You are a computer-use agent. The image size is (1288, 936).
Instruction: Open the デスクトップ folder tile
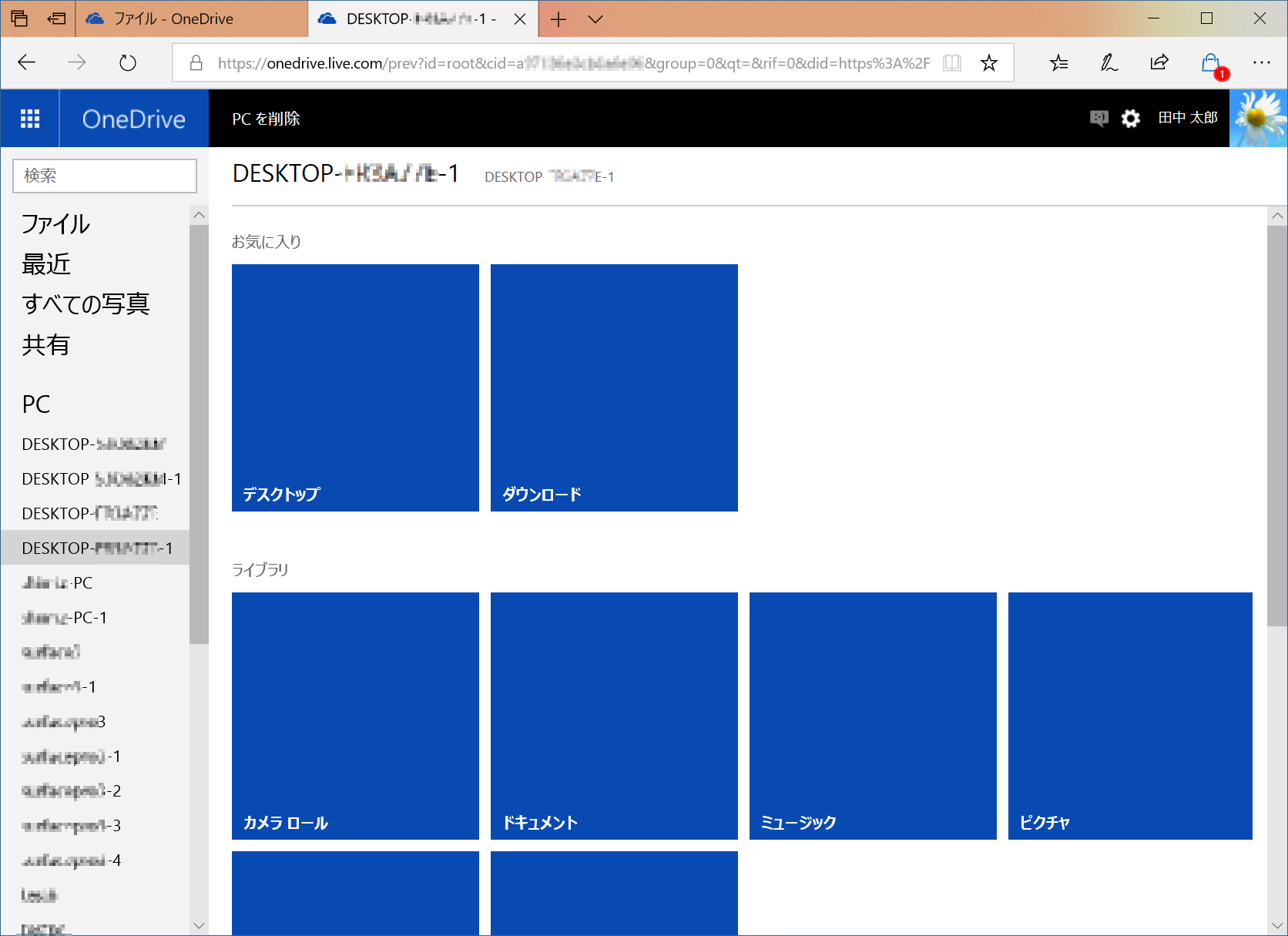point(355,387)
